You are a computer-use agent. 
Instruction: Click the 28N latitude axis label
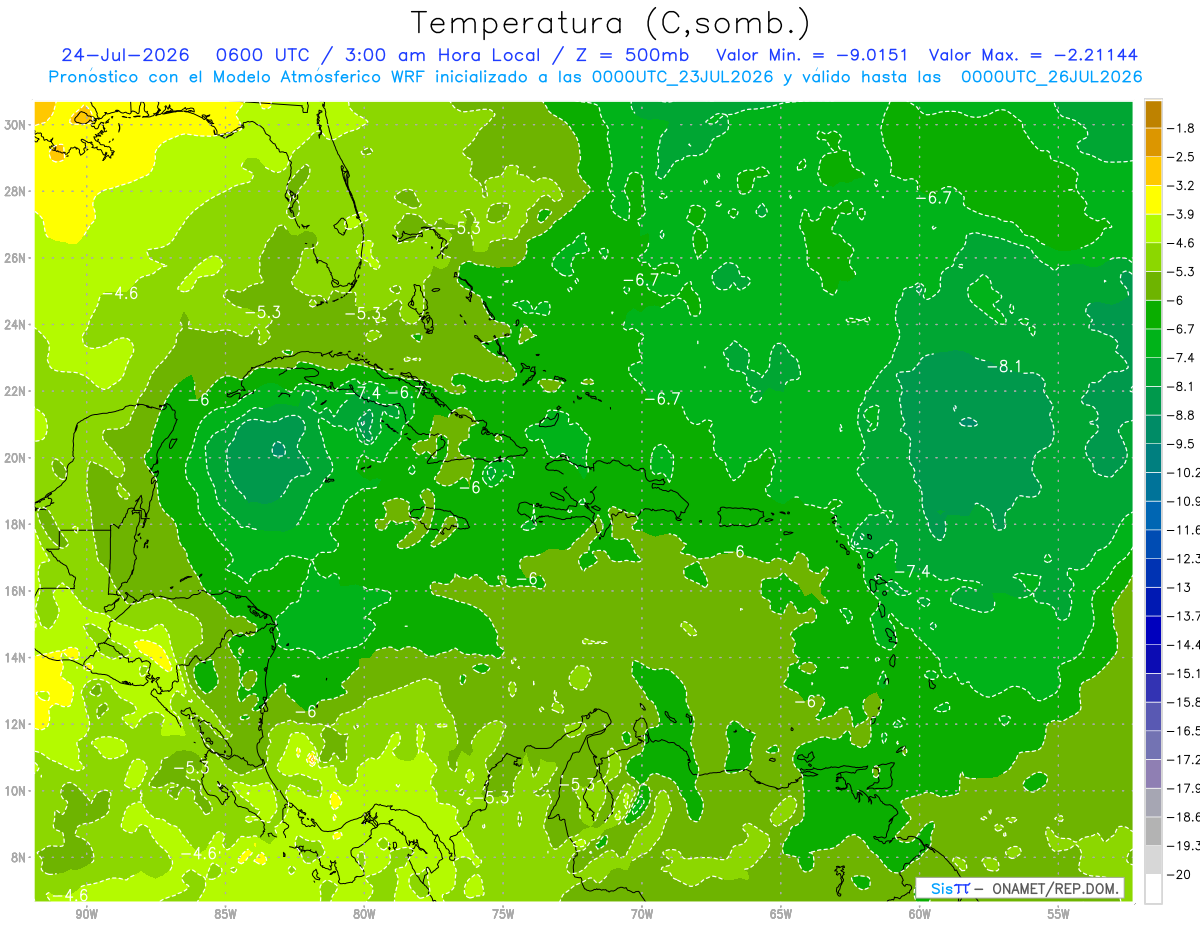click(x=17, y=191)
